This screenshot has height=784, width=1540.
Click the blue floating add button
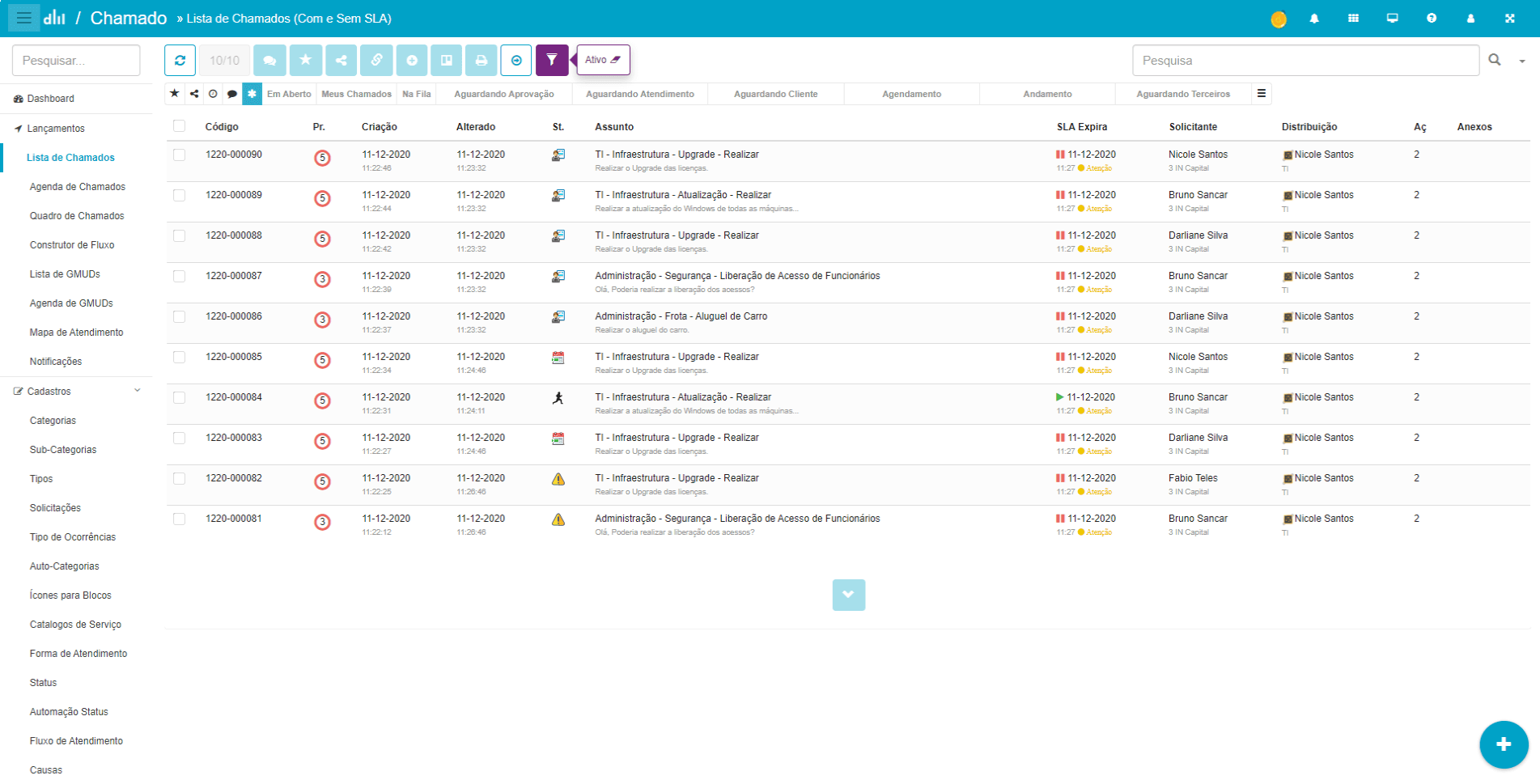pyautogui.click(x=1503, y=744)
